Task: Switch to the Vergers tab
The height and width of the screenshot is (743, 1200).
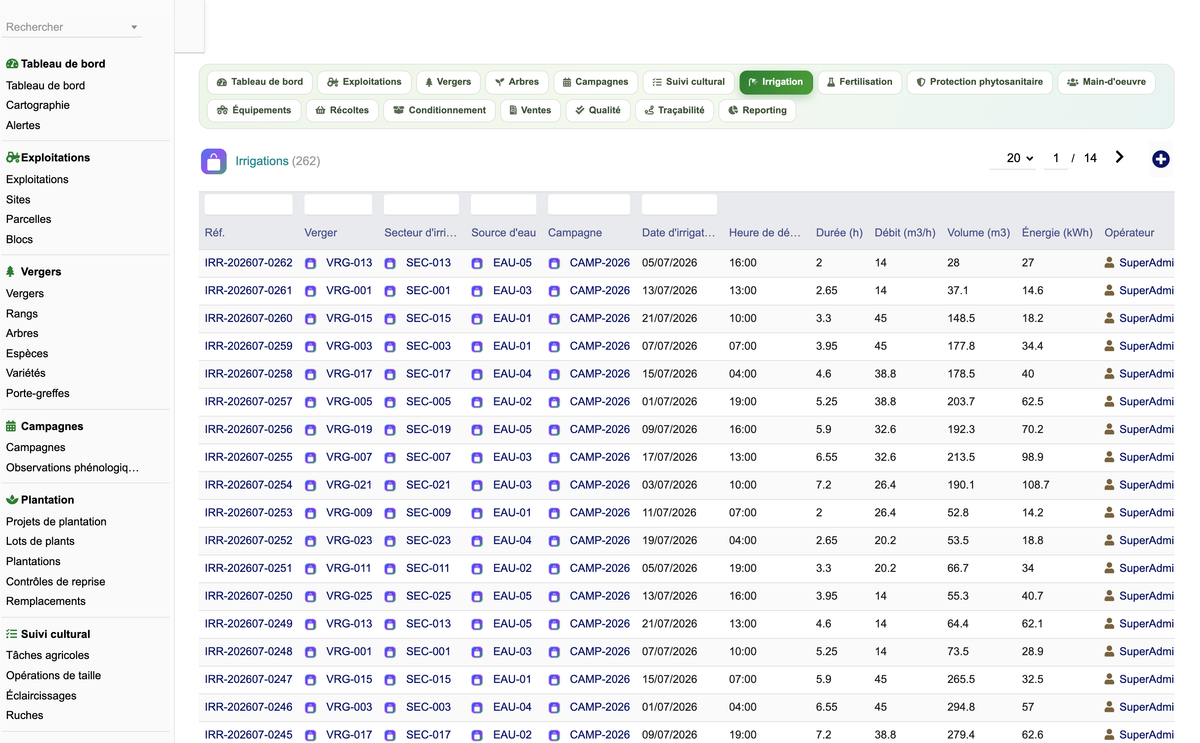Action: pyautogui.click(x=448, y=82)
